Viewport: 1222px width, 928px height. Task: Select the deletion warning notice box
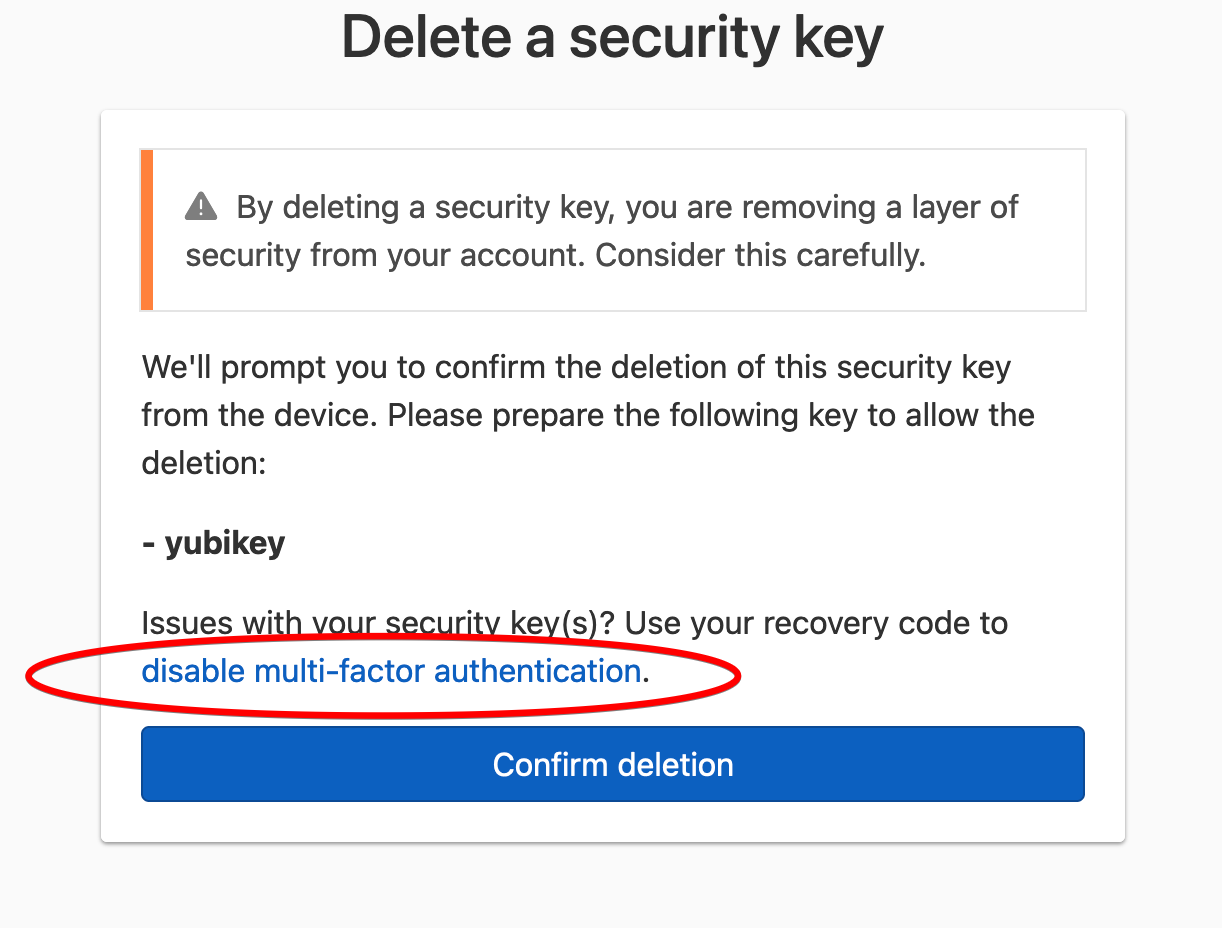tap(612, 230)
